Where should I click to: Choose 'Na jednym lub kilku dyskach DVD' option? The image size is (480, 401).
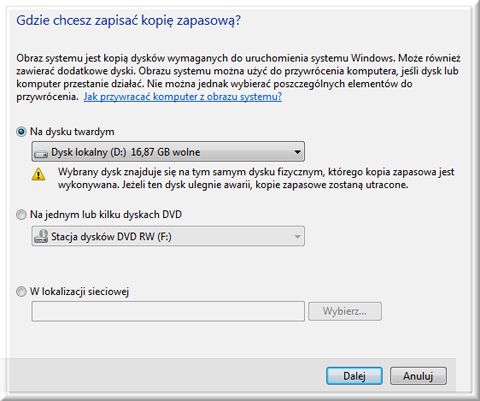pyautogui.click(x=21, y=215)
